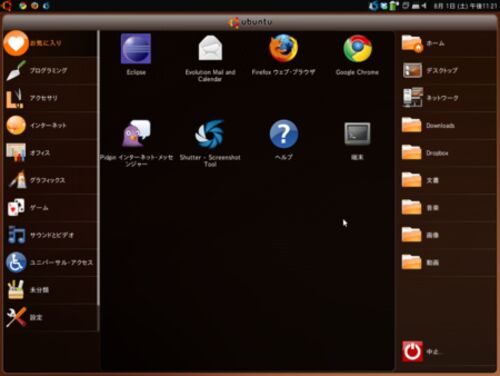This screenshot has height=376, width=500.
Task: Click the Chrome launcher in top panel
Action: pyautogui.click(x=23, y=6)
